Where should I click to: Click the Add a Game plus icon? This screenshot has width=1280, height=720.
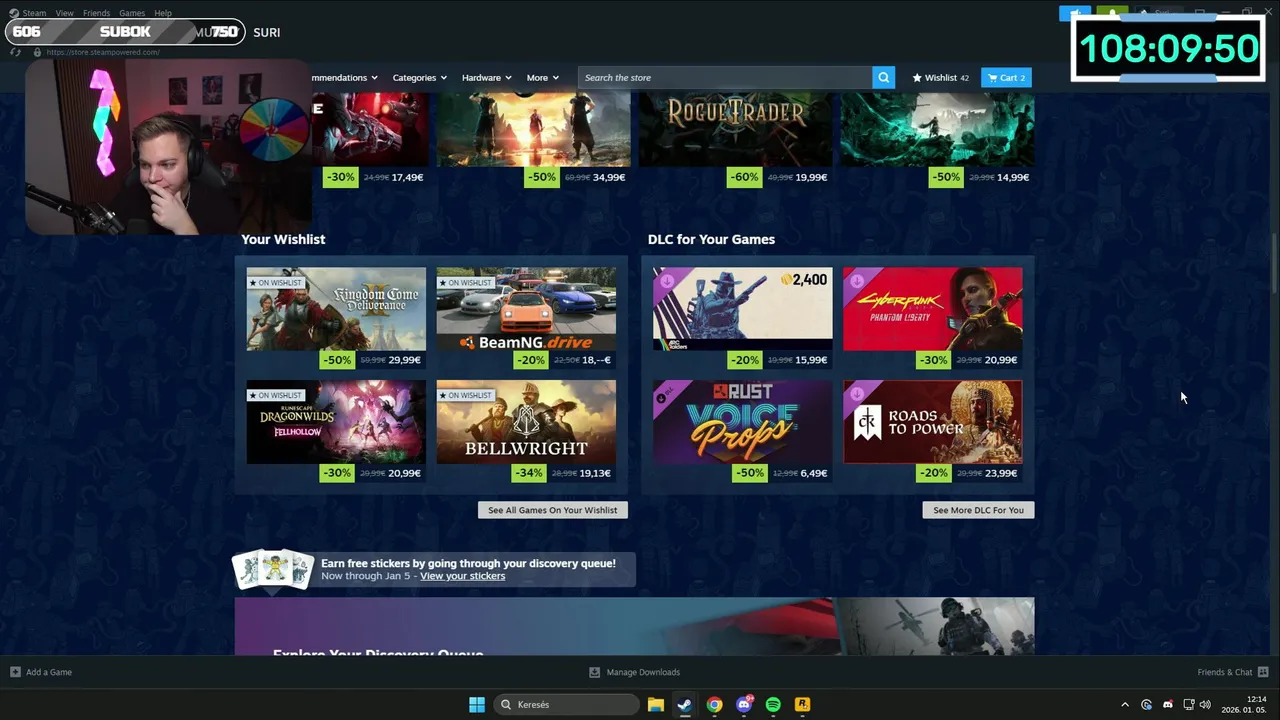click(15, 672)
